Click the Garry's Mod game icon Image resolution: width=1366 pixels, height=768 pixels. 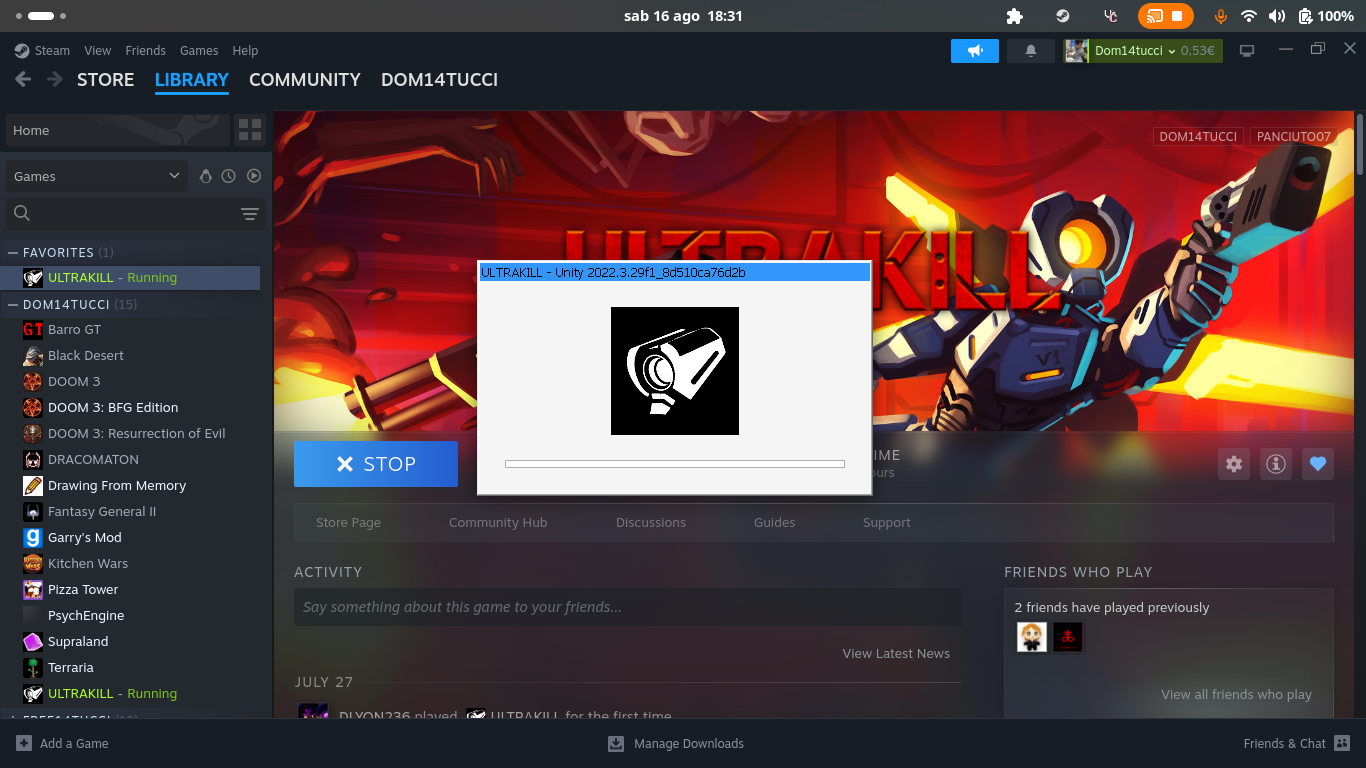point(33,538)
